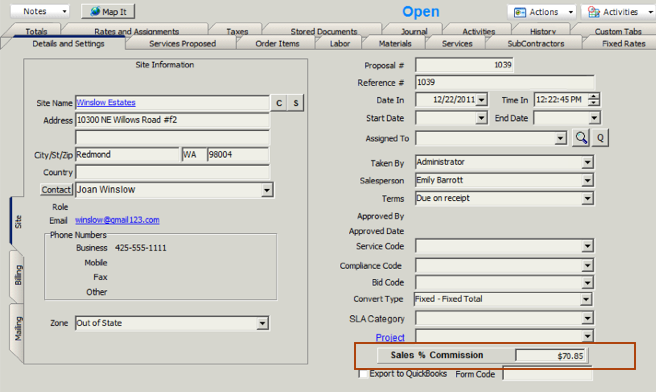The width and height of the screenshot is (656, 392).
Task: Click the Country input field
Action: pos(172,172)
